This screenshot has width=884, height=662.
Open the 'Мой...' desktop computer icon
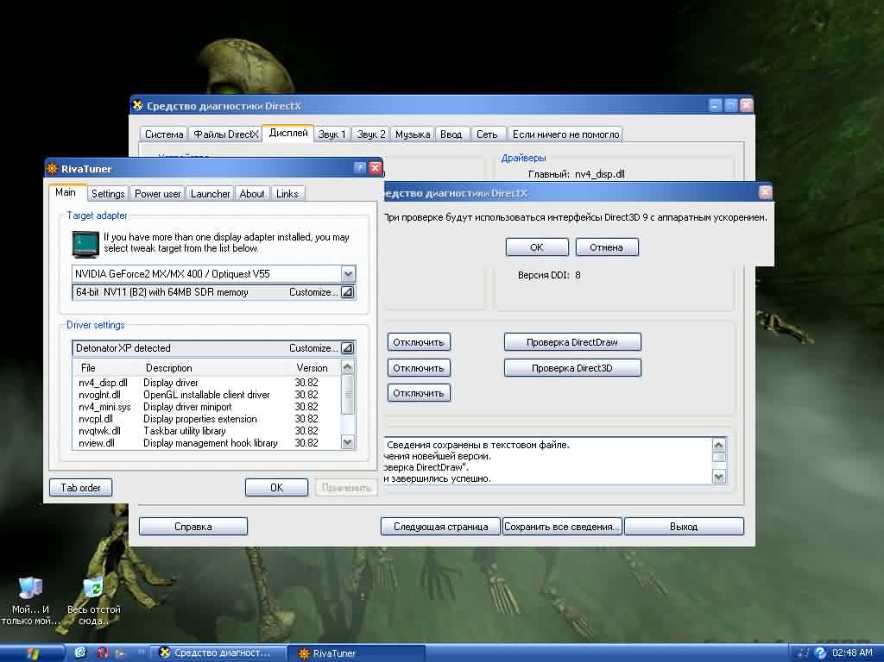[31, 588]
